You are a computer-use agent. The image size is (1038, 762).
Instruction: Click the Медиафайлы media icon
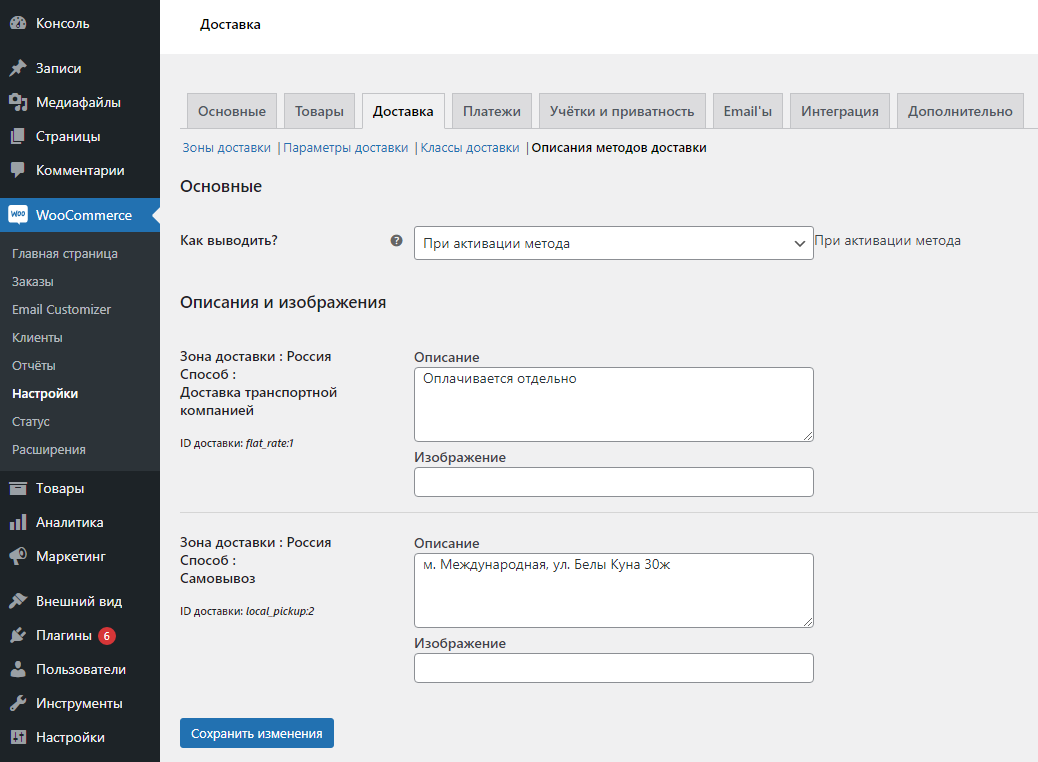tap(19, 102)
